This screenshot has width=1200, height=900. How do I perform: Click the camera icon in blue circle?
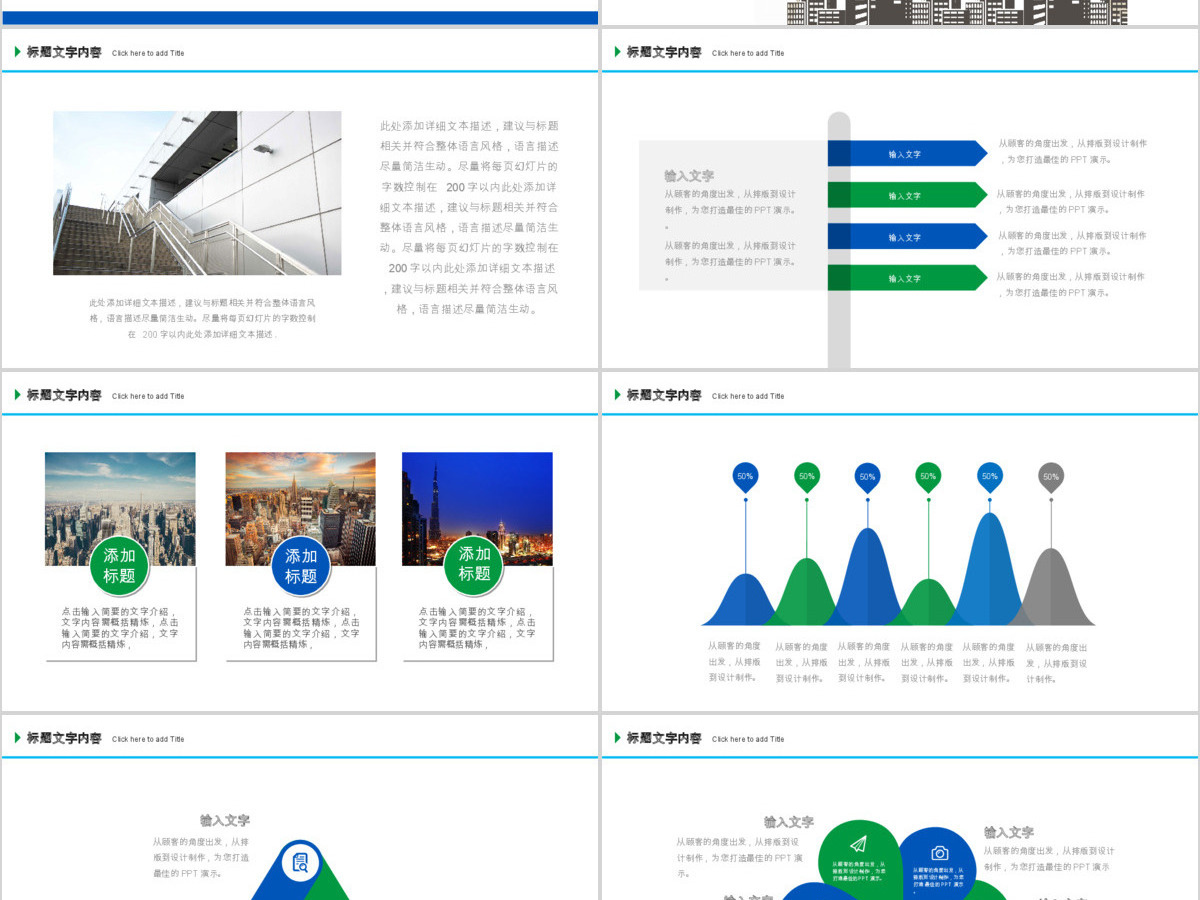coord(939,853)
